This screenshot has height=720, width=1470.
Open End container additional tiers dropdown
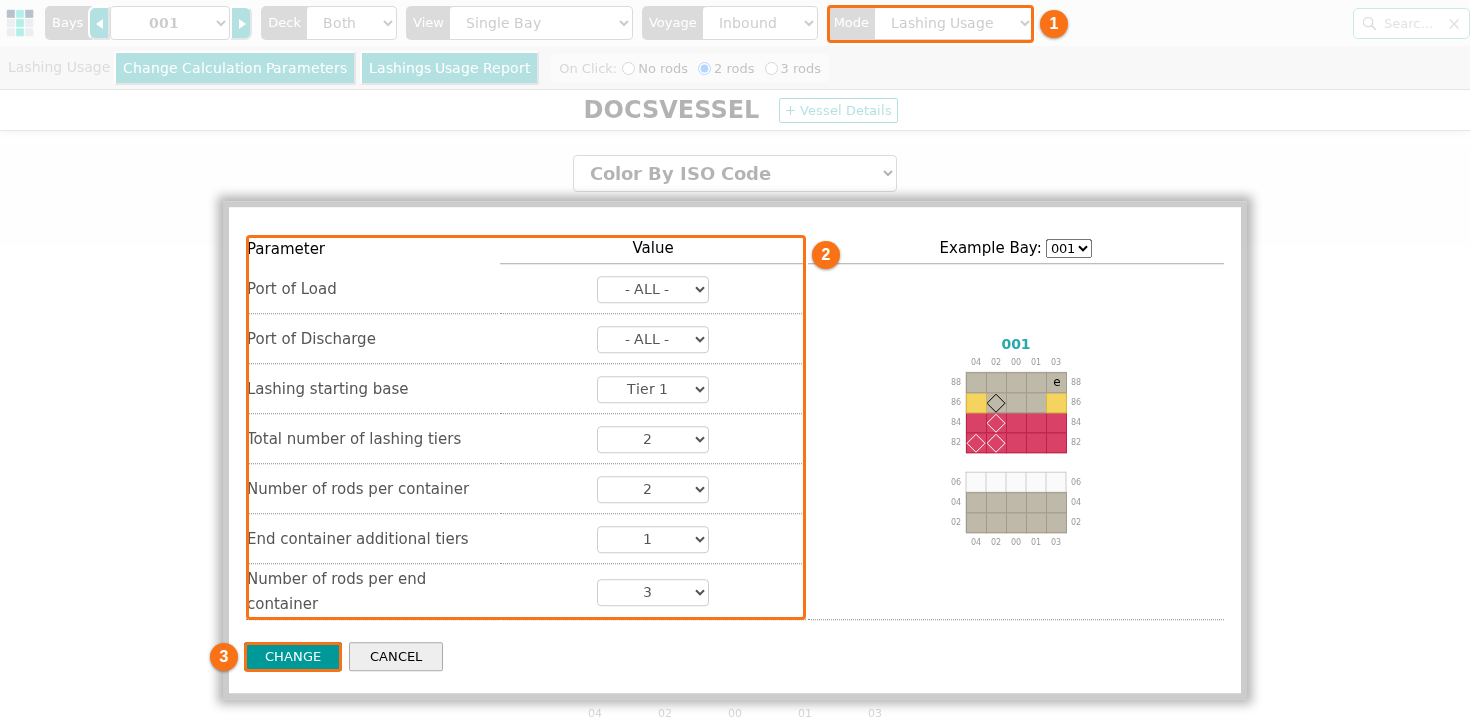(653, 539)
